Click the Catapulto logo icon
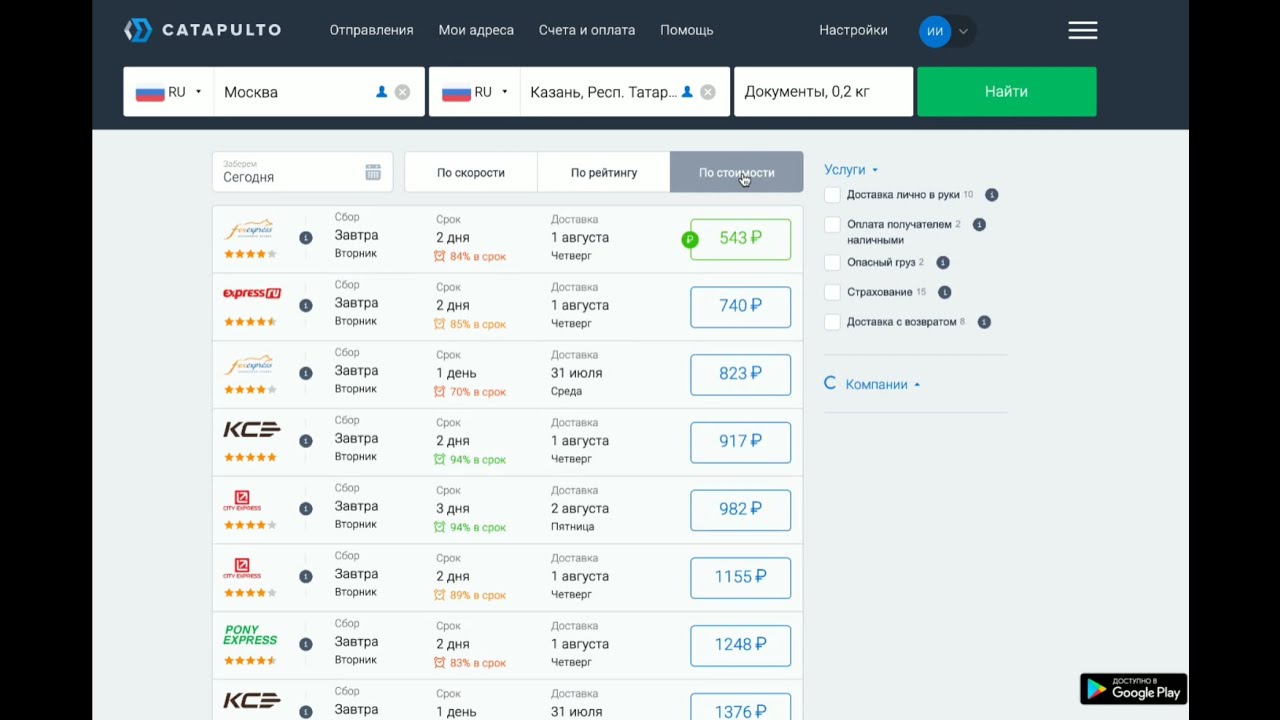 tap(138, 30)
